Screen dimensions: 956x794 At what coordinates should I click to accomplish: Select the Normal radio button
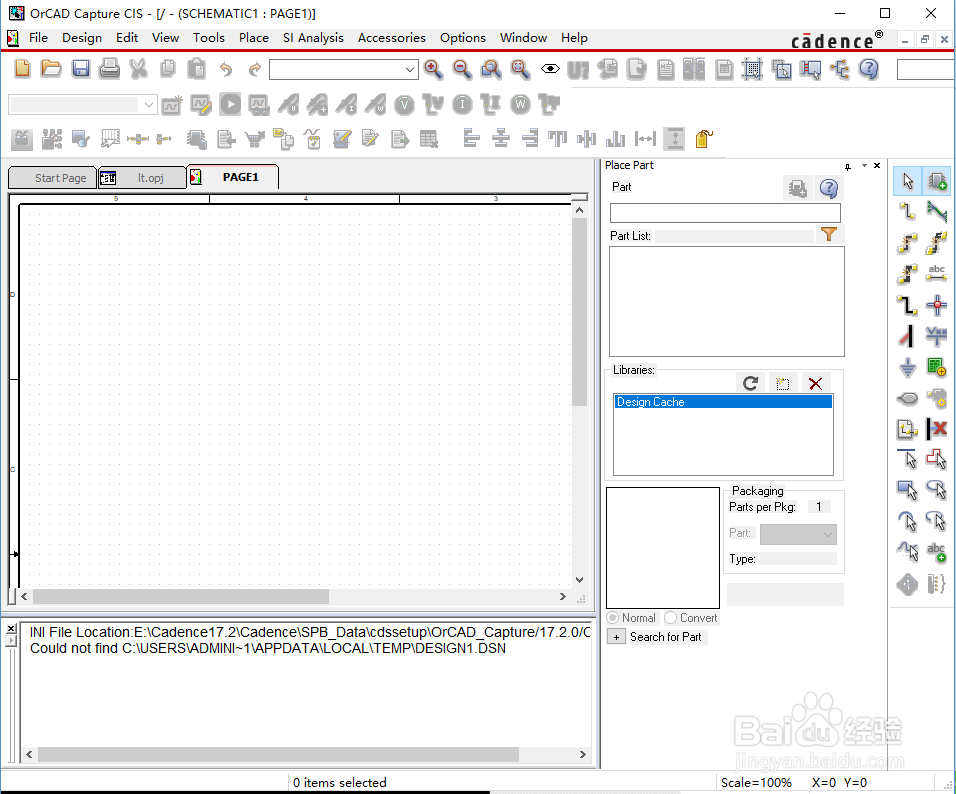[613, 618]
